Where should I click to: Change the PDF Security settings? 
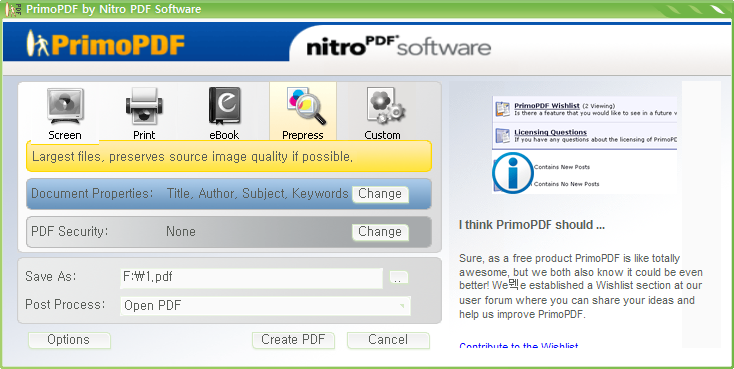(x=380, y=232)
